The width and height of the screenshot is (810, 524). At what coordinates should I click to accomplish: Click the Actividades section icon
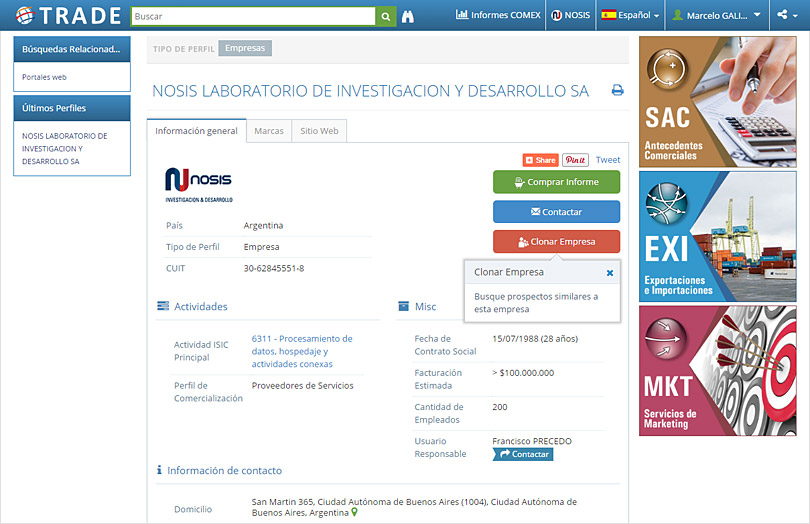point(163,306)
